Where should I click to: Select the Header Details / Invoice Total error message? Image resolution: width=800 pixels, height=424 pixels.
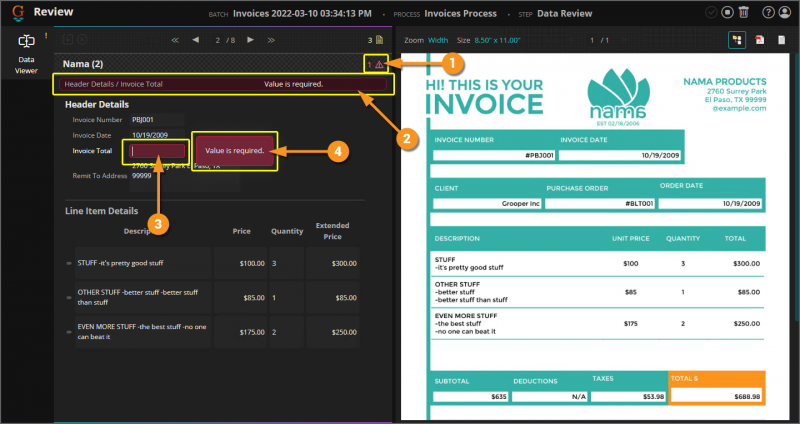click(222, 84)
